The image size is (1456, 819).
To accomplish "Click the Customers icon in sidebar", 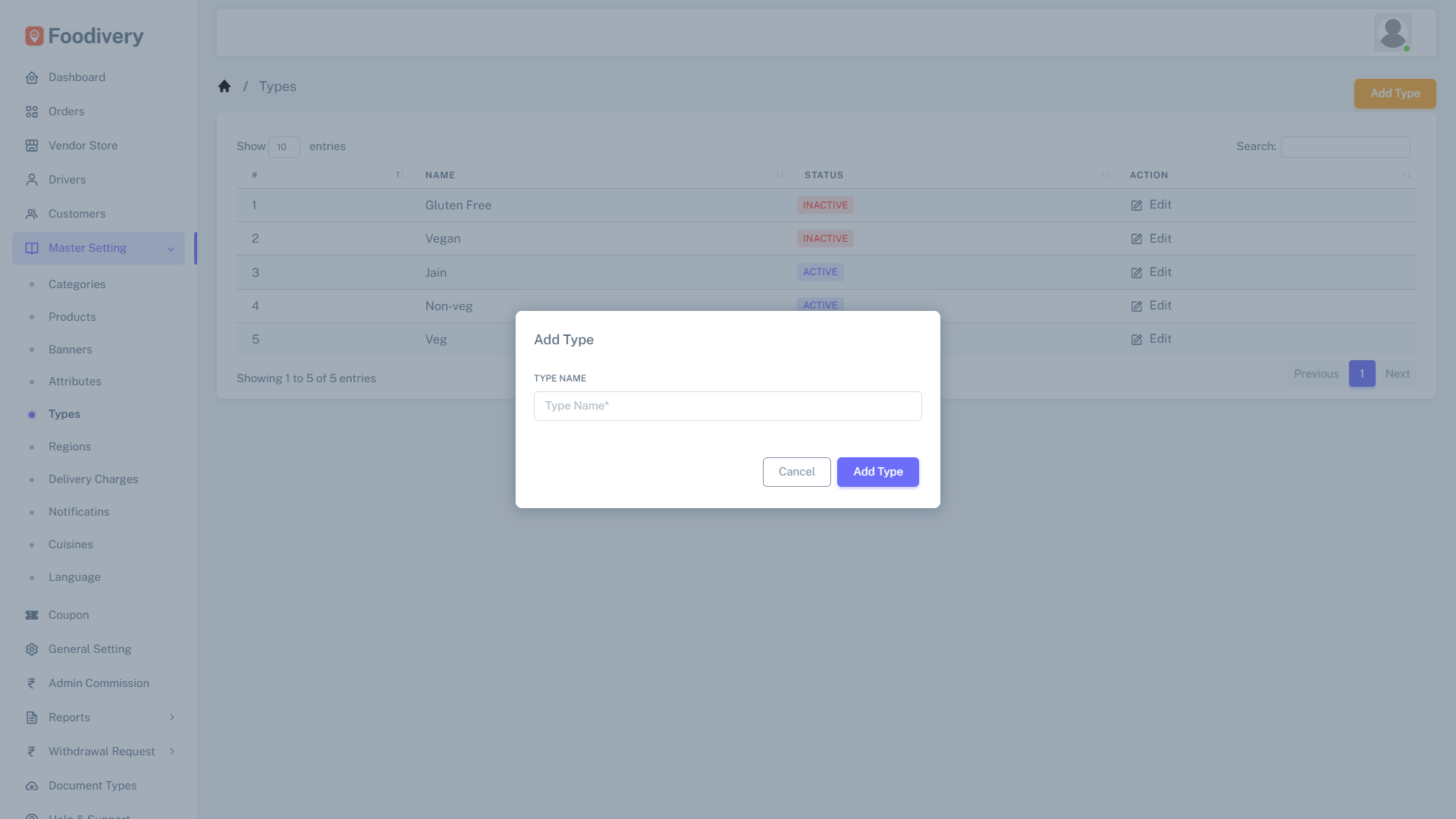I will 31,214.
